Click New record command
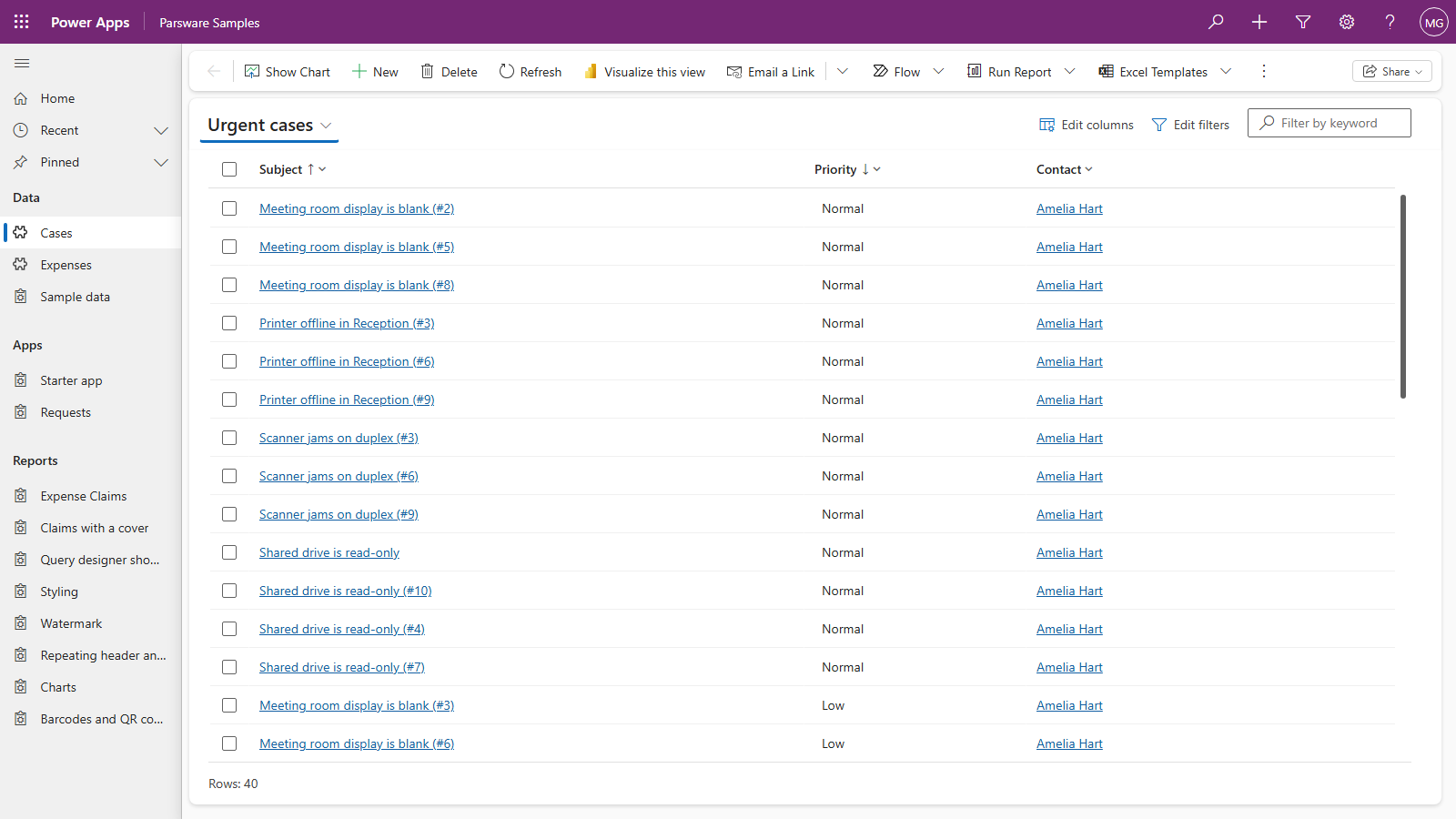 [x=375, y=72]
